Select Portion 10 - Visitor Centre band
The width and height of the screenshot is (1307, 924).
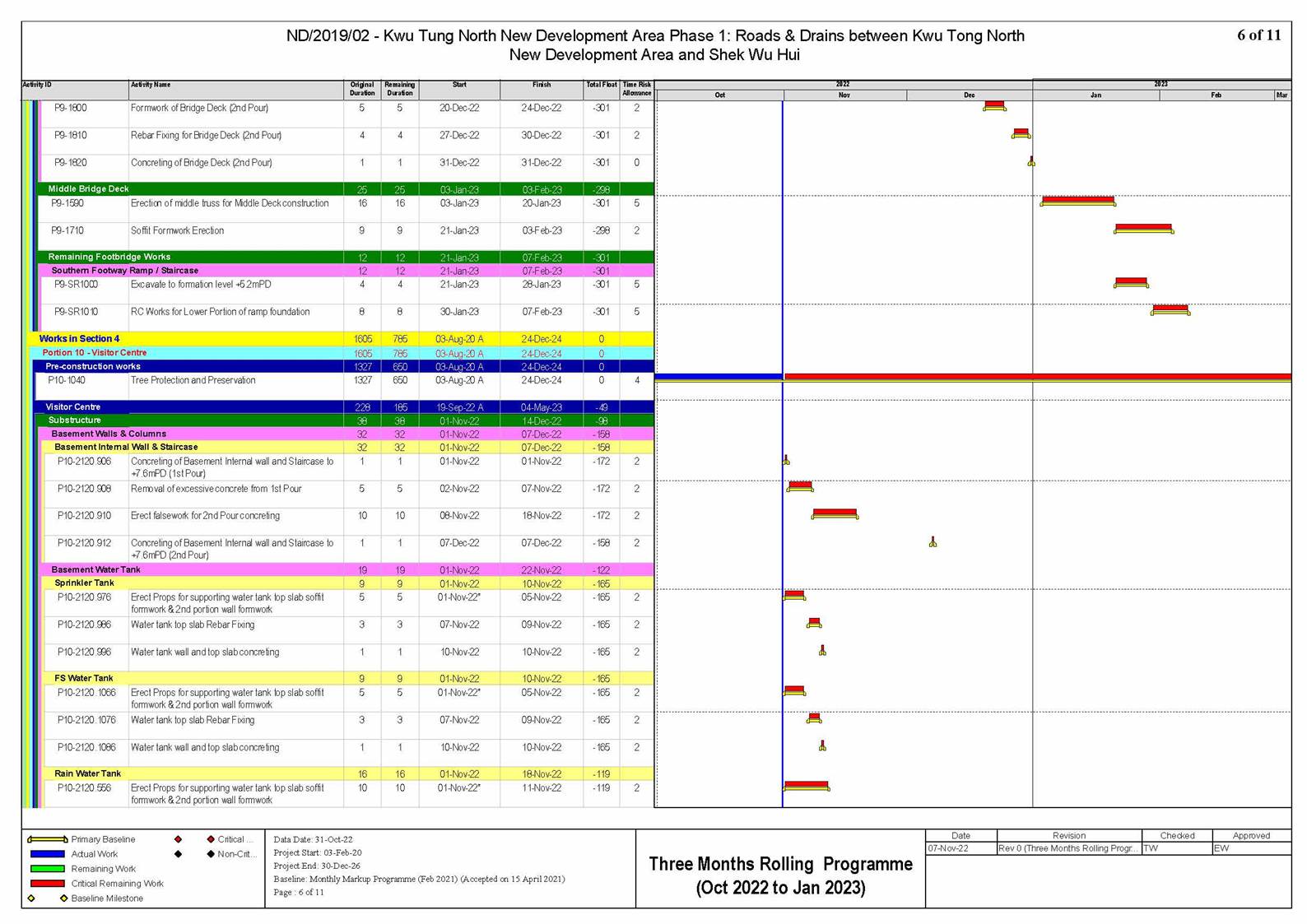(x=342, y=353)
